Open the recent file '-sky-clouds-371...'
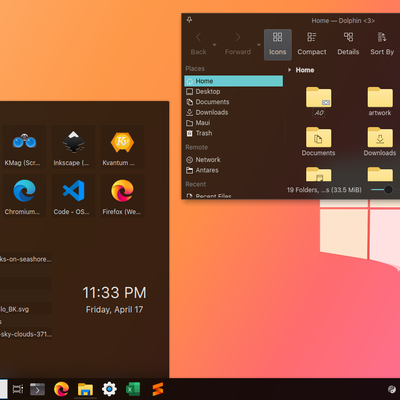400x400 pixels. click(26, 334)
